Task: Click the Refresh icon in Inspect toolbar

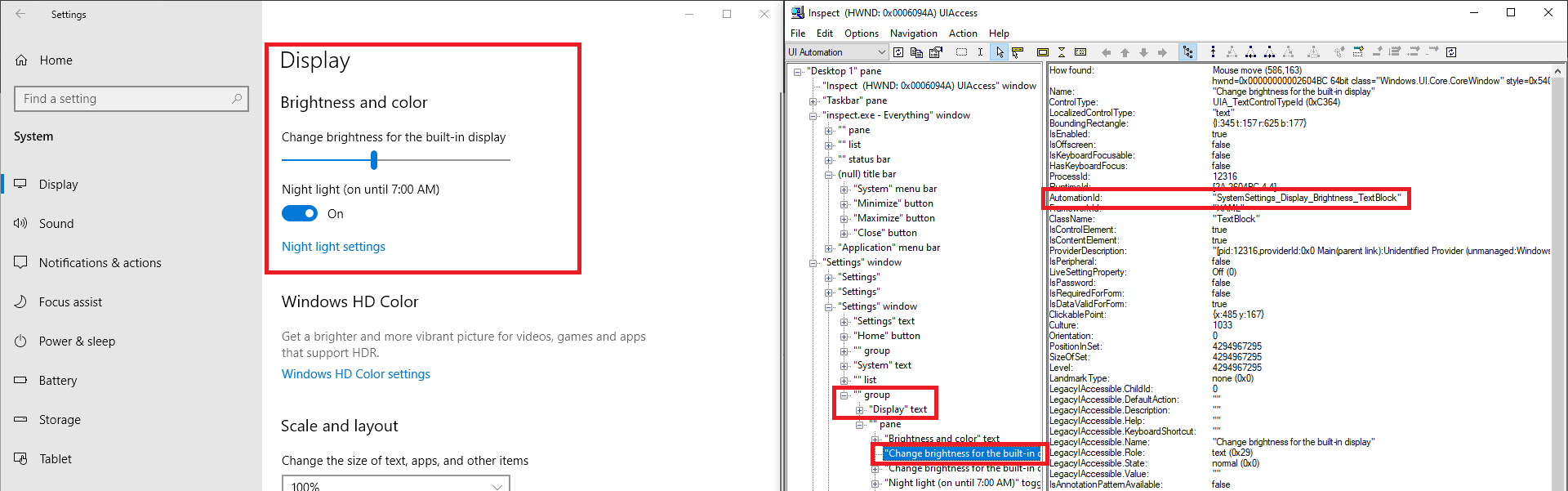Action: (898, 52)
